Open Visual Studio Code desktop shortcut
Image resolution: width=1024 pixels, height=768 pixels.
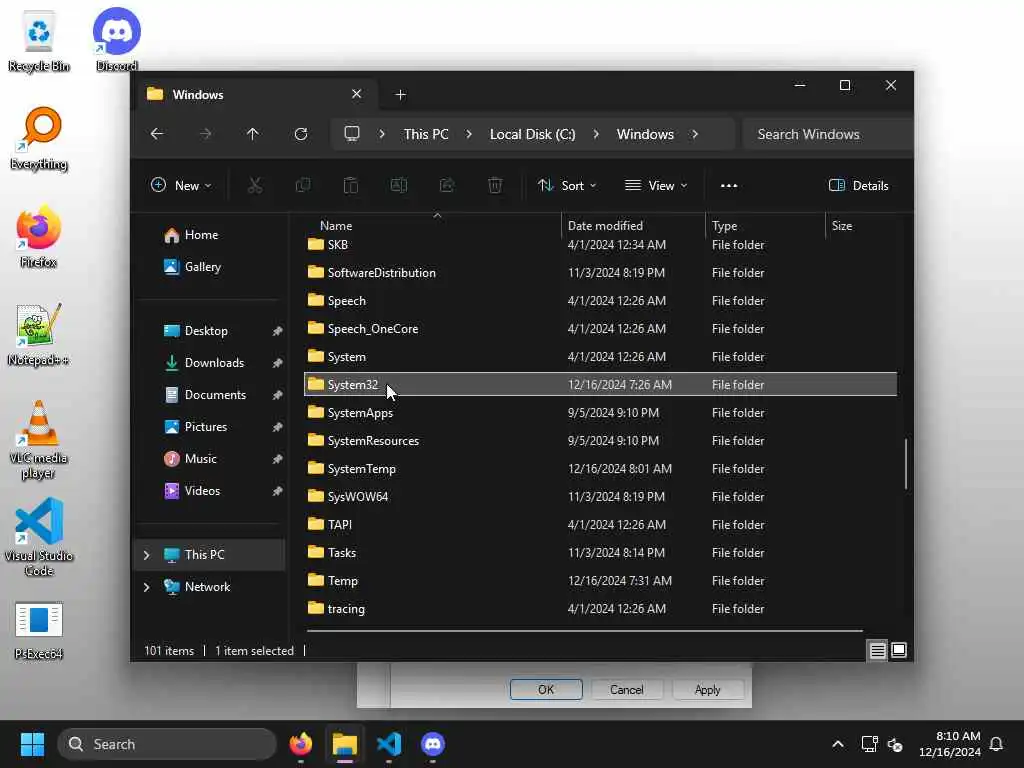click(x=39, y=537)
